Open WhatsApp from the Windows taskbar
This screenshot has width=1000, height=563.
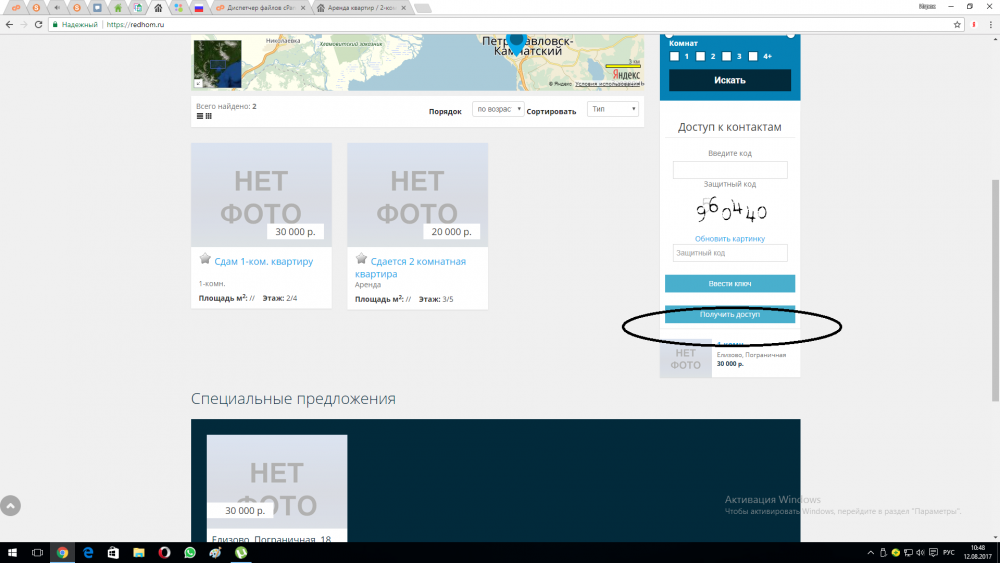tap(190, 552)
